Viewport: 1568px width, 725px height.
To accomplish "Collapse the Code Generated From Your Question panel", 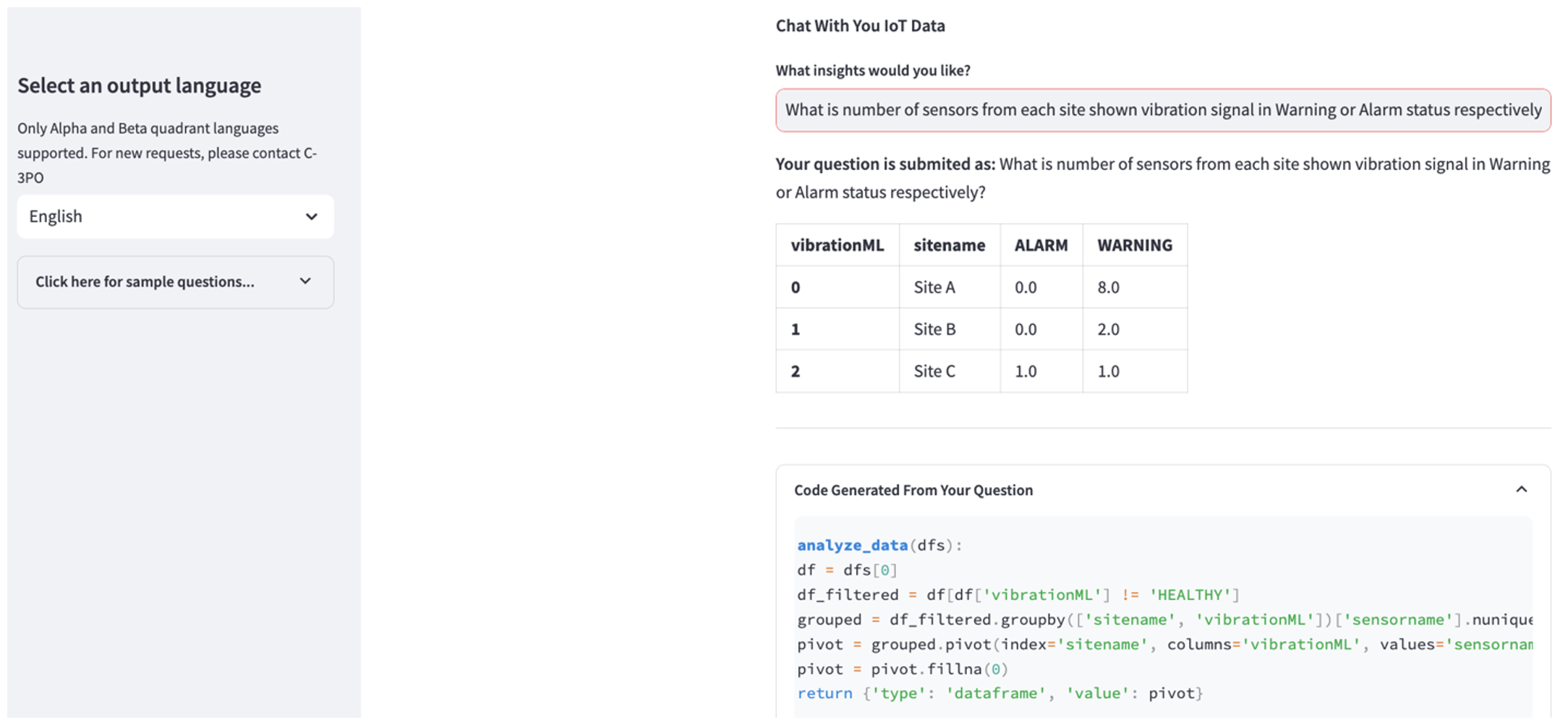I will pos(913,490).
